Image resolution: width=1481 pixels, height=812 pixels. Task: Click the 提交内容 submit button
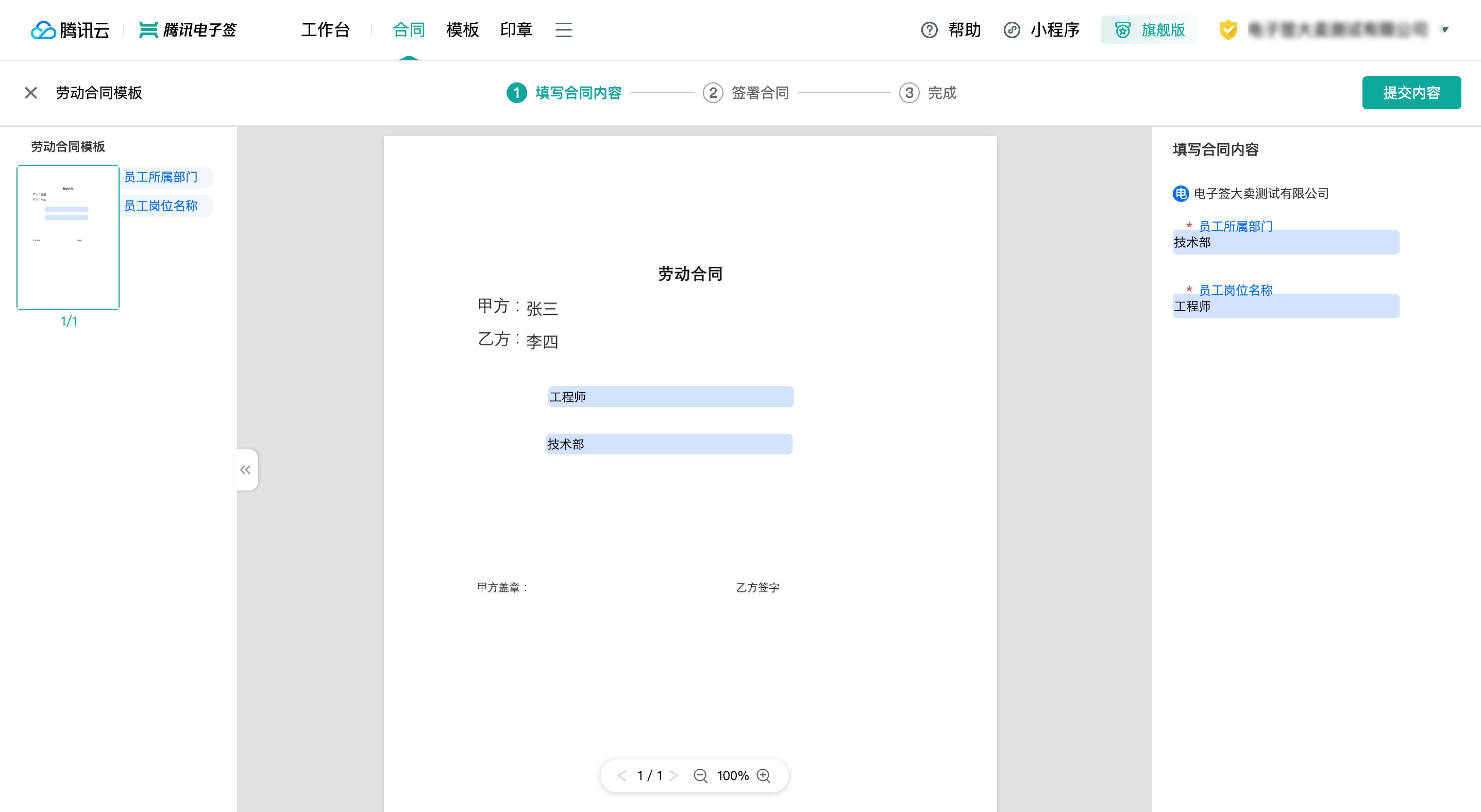tap(1411, 92)
